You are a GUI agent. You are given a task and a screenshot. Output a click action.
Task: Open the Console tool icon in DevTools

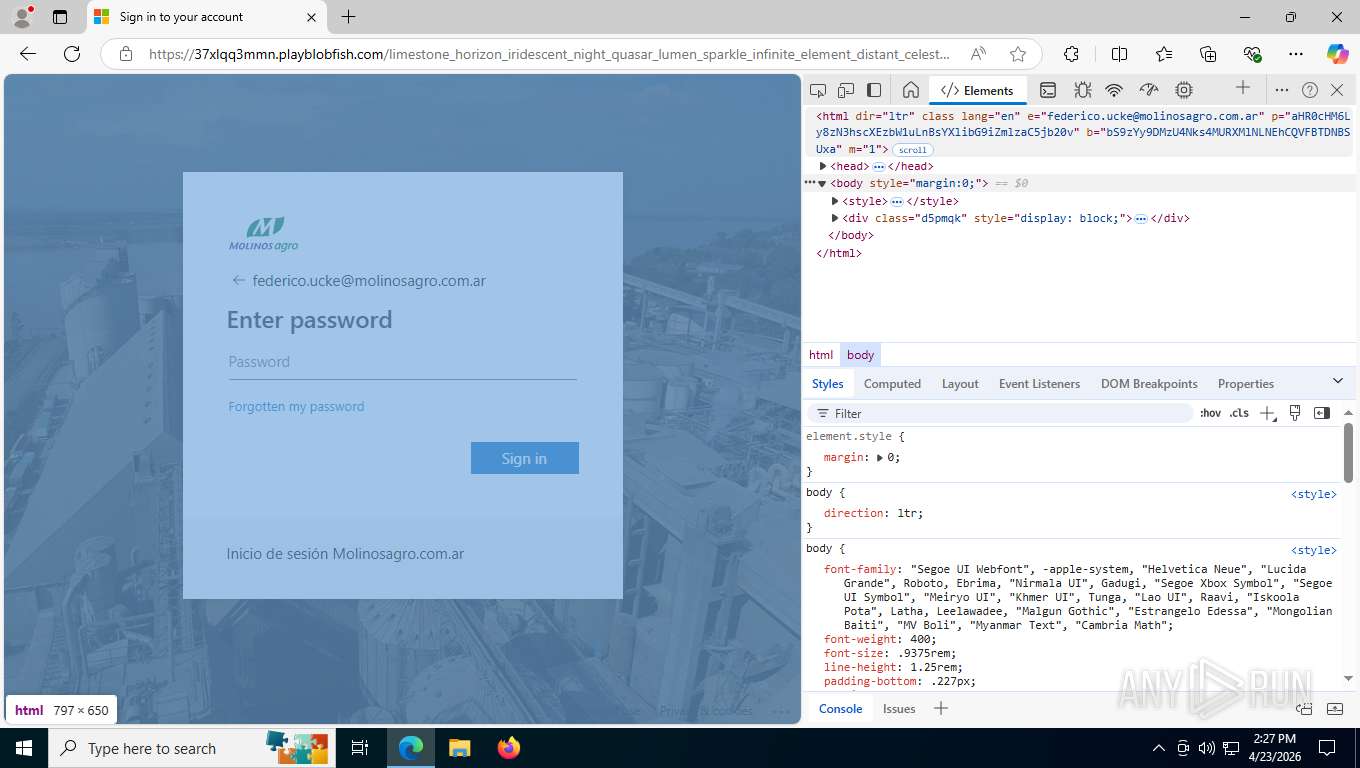1047,90
